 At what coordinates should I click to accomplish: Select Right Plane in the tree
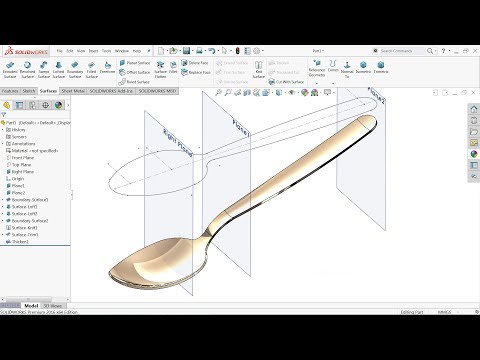pyautogui.click(x=20, y=172)
